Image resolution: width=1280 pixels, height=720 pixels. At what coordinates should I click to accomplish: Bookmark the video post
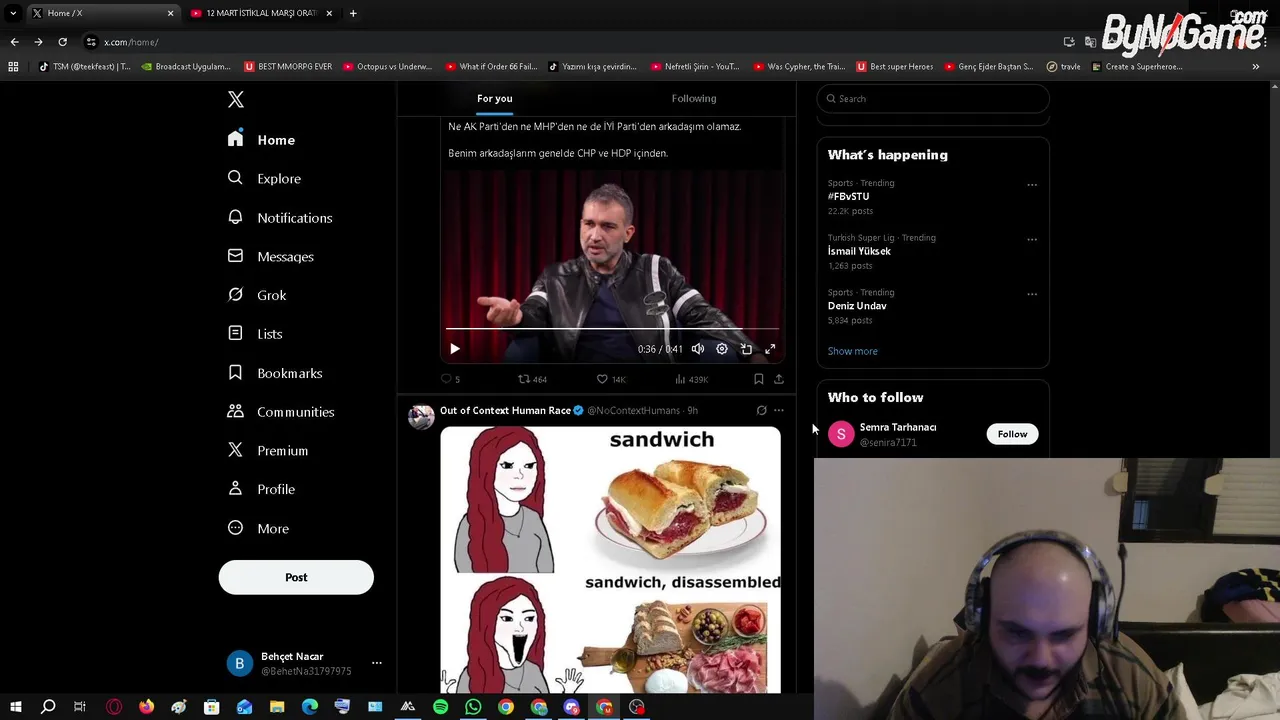pyautogui.click(x=758, y=379)
